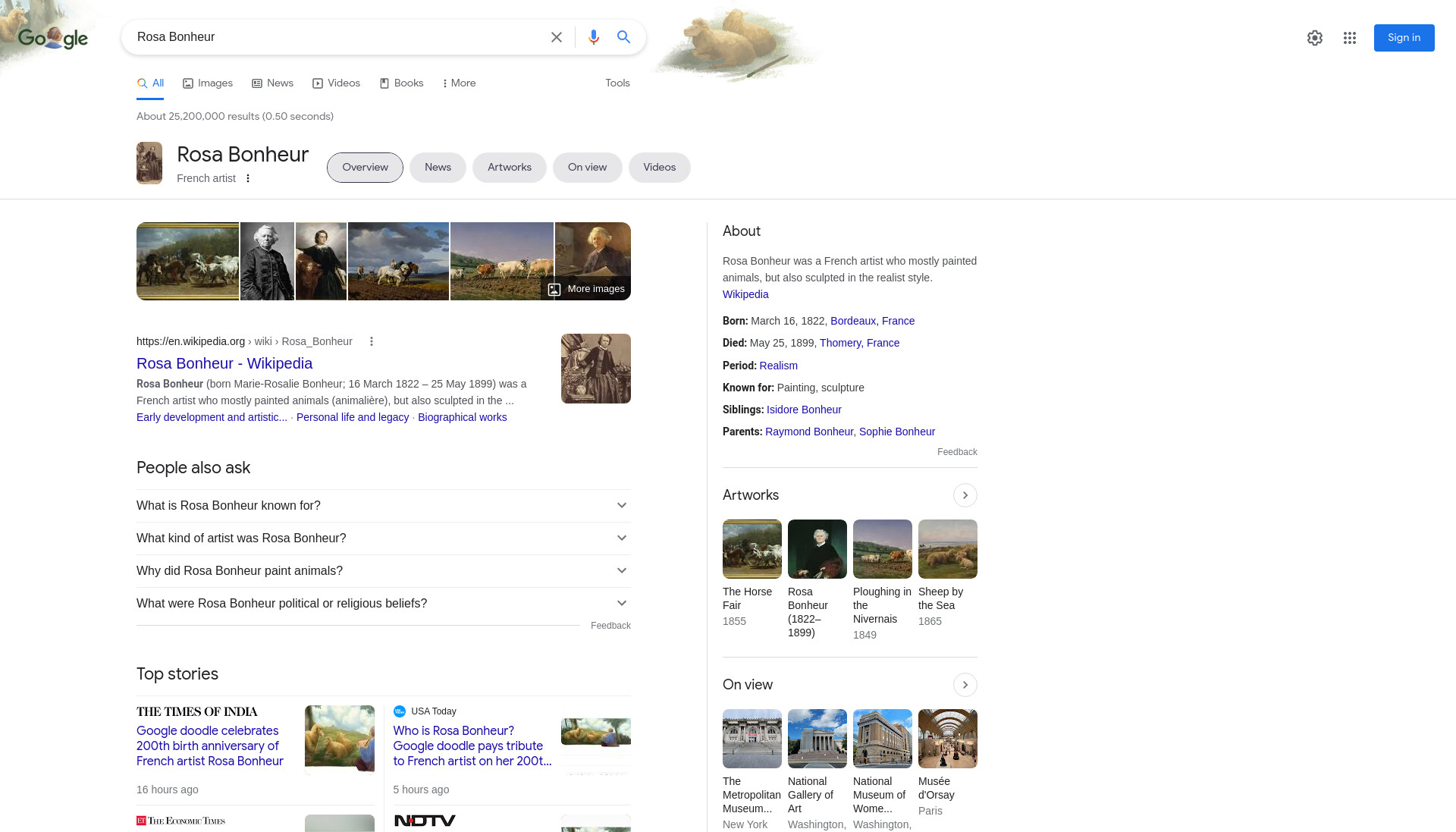The width and height of the screenshot is (1456, 832).
Task: Click the blue magnifying glass search icon
Action: pos(623,37)
